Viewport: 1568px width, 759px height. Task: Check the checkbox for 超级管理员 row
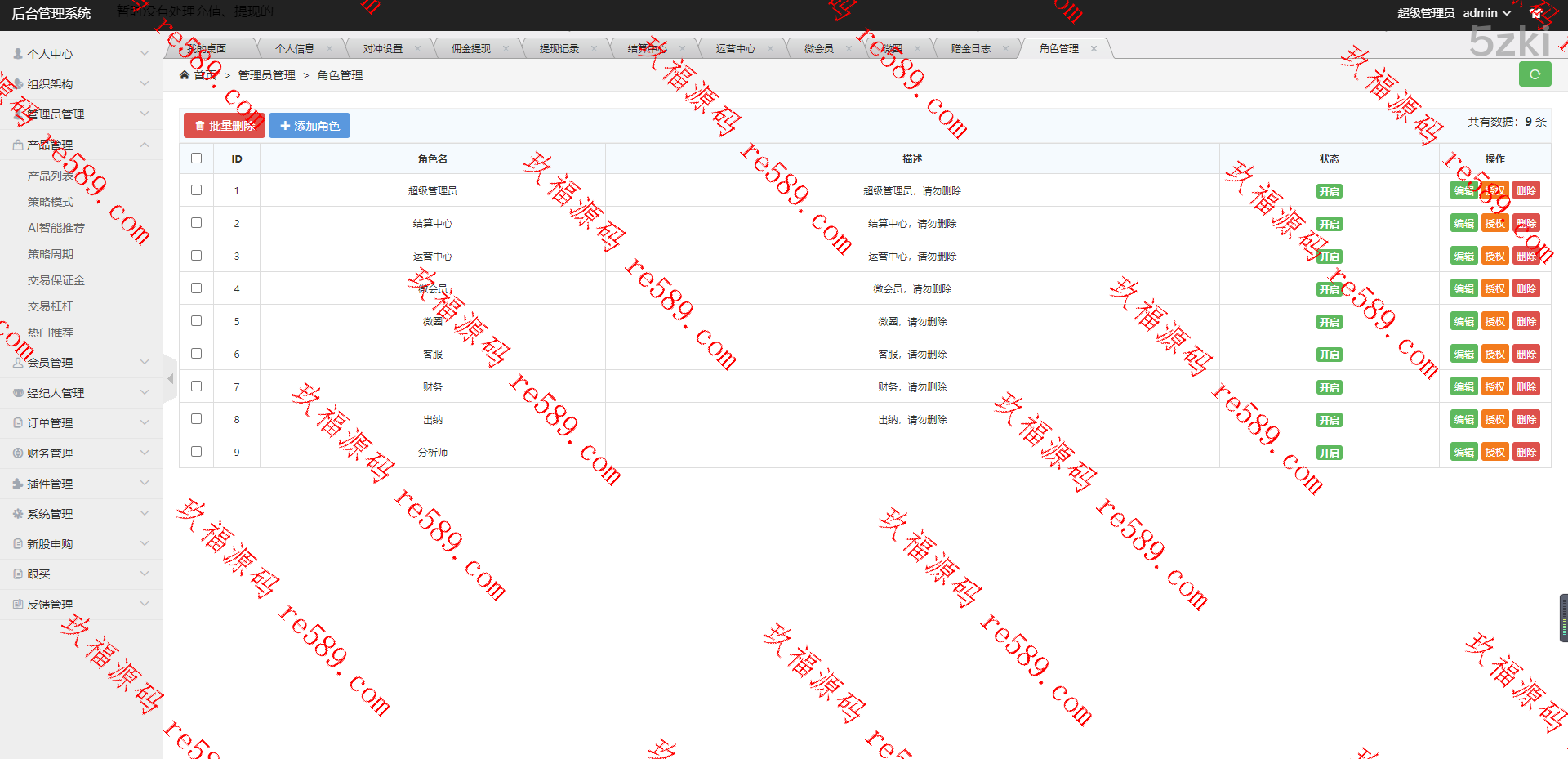[x=196, y=190]
